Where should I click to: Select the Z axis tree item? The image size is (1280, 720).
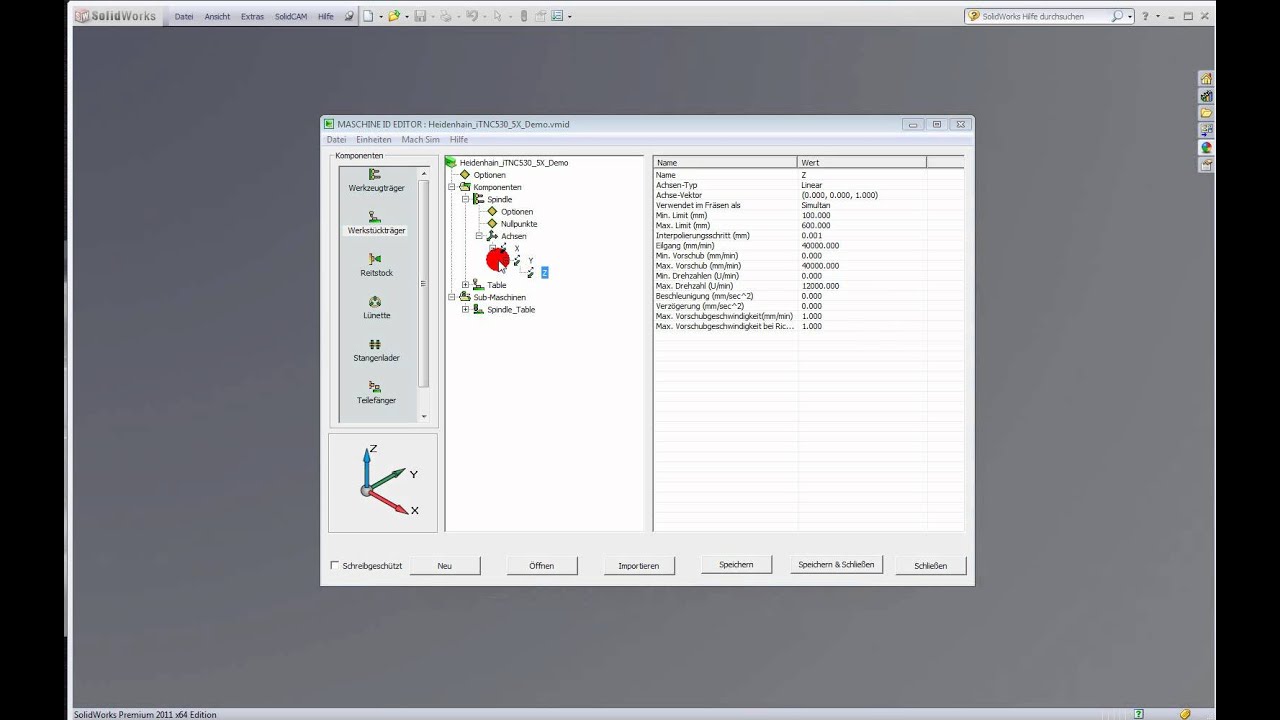545,272
